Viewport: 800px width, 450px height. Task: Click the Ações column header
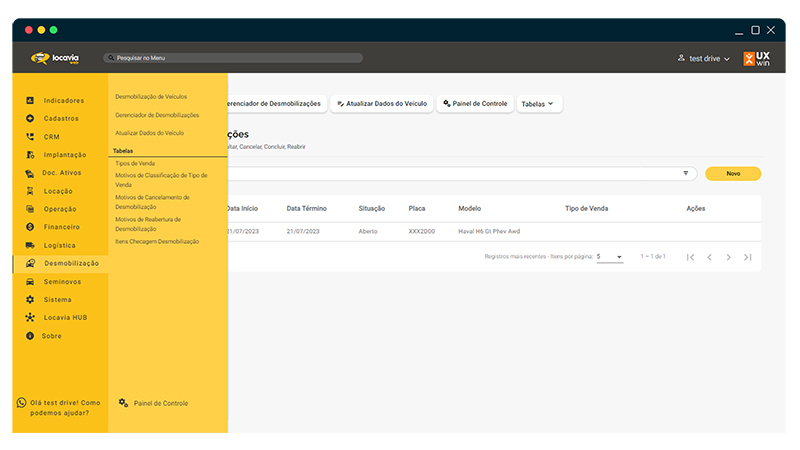[x=695, y=208]
